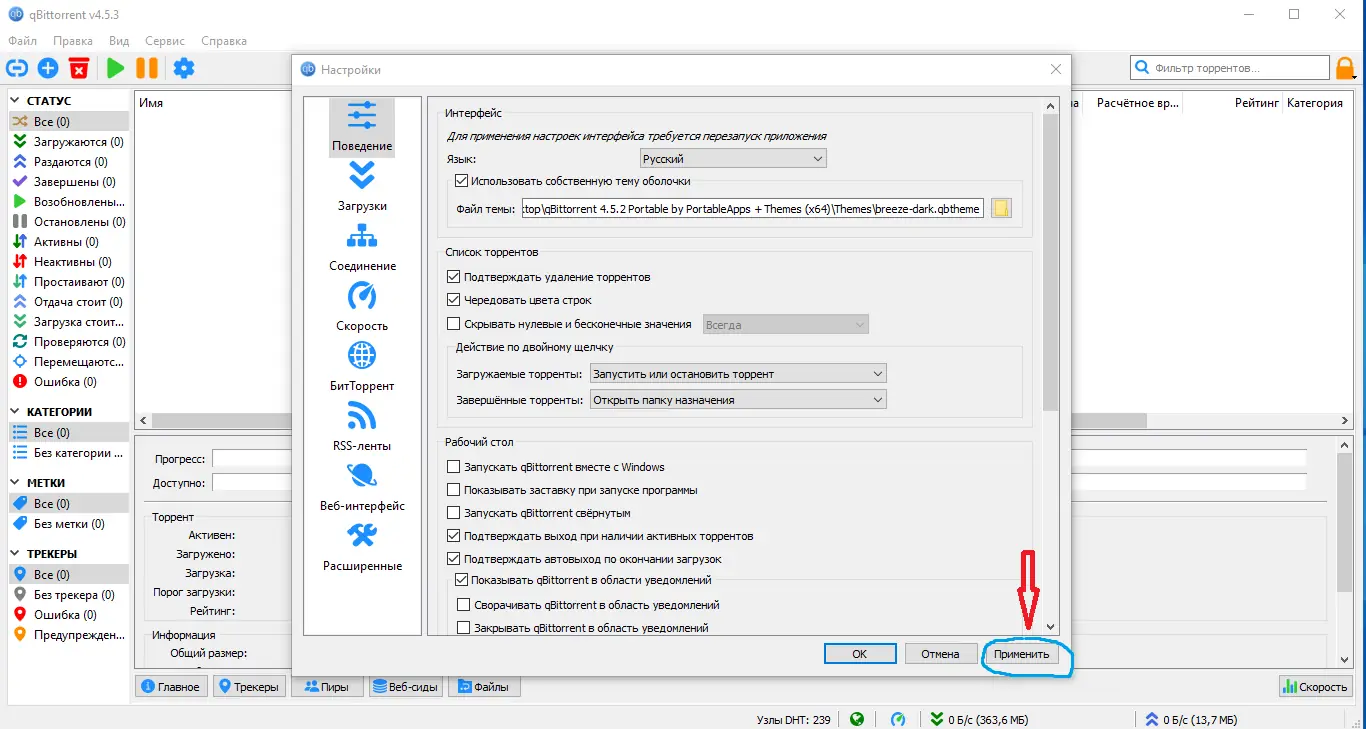Click the theme file path field
Image resolution: width=1366 pixels, height=729 pixels.
(750, 209)
